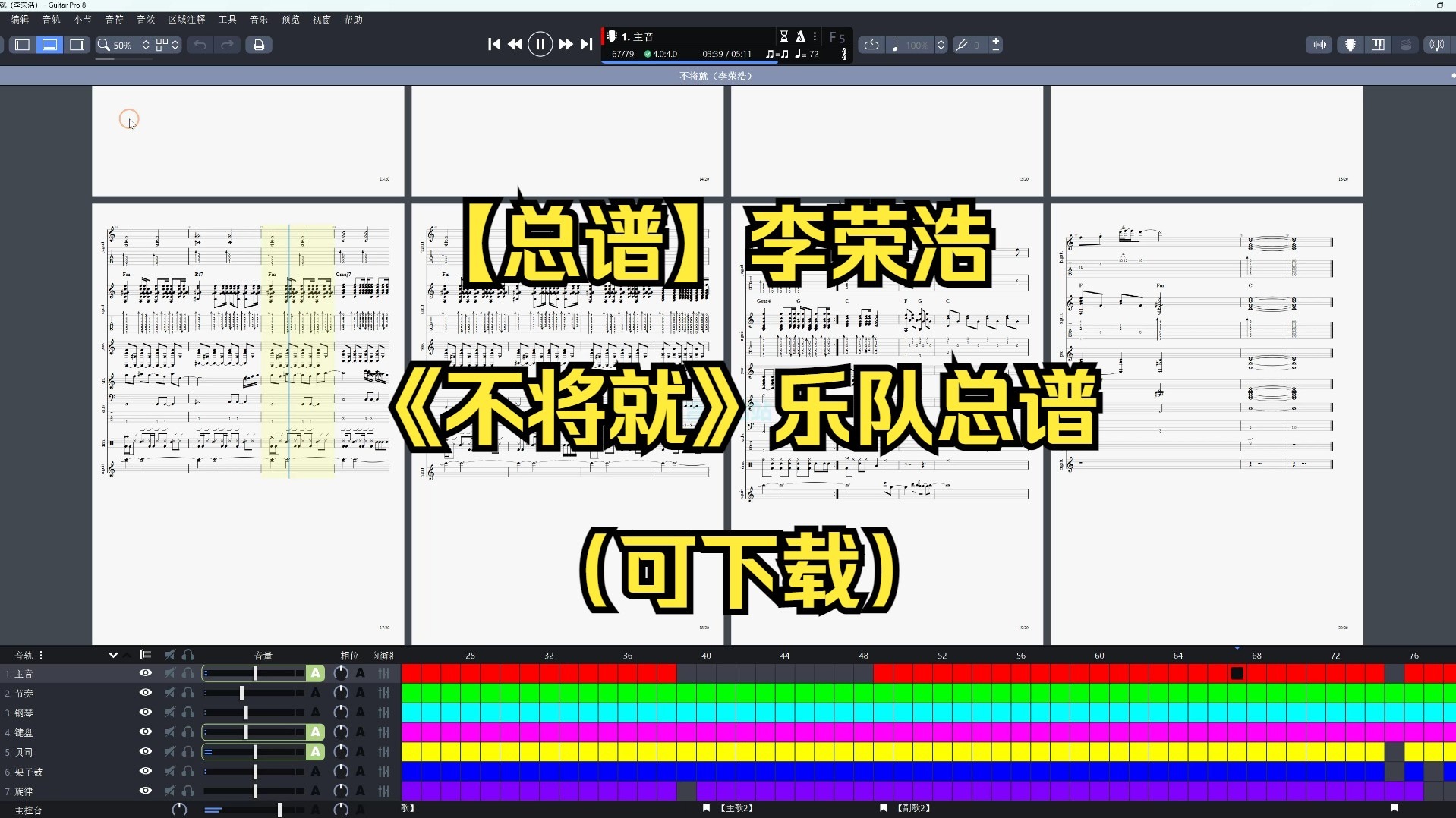Image resolution: width=1456 pixels, height=818 pixels.
Task: Open the print dialog
Action: (258, 45)
